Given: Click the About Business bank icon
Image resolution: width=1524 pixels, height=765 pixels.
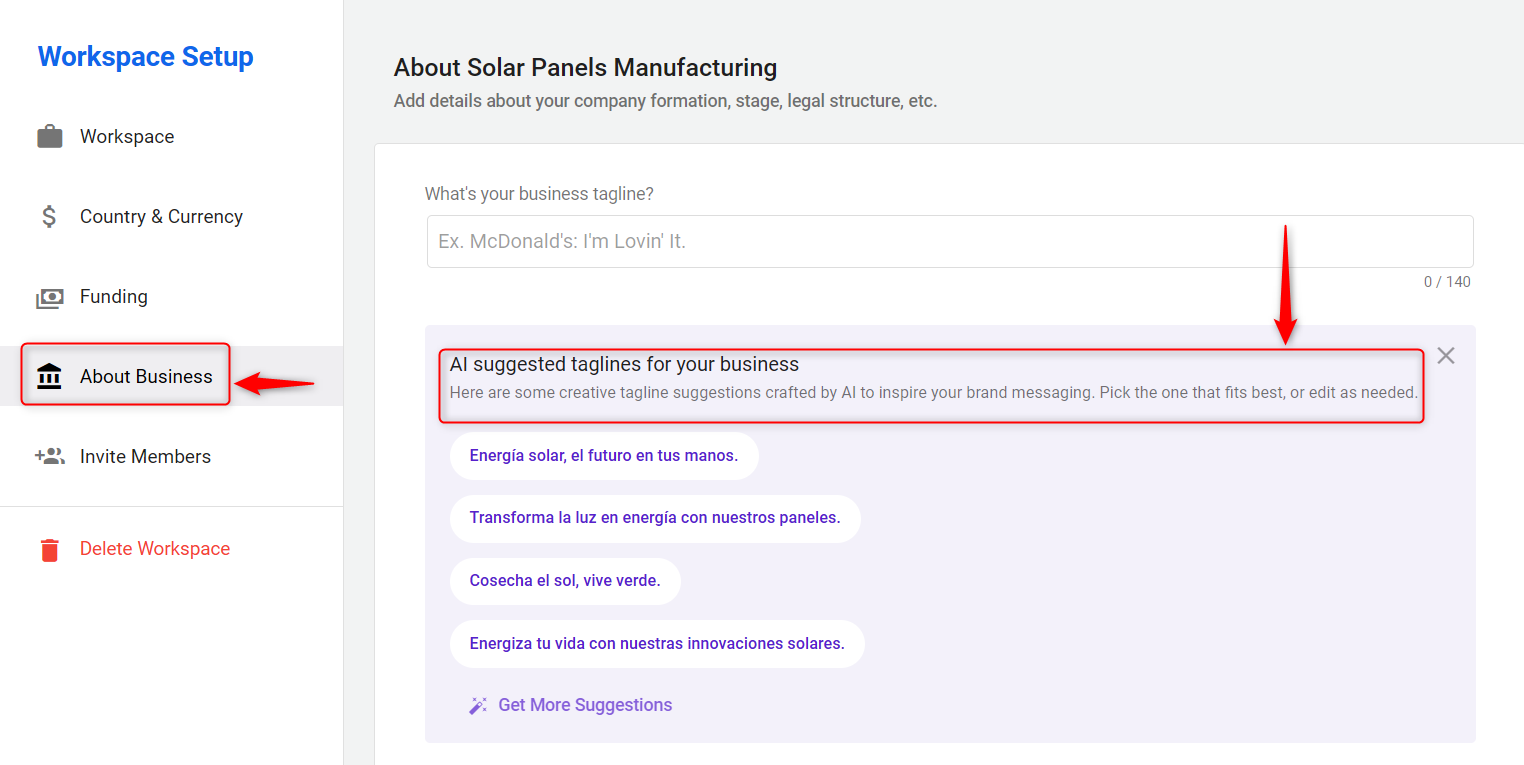Looking at the screenshot, I should pyautogui.click(x=49, y=377).
